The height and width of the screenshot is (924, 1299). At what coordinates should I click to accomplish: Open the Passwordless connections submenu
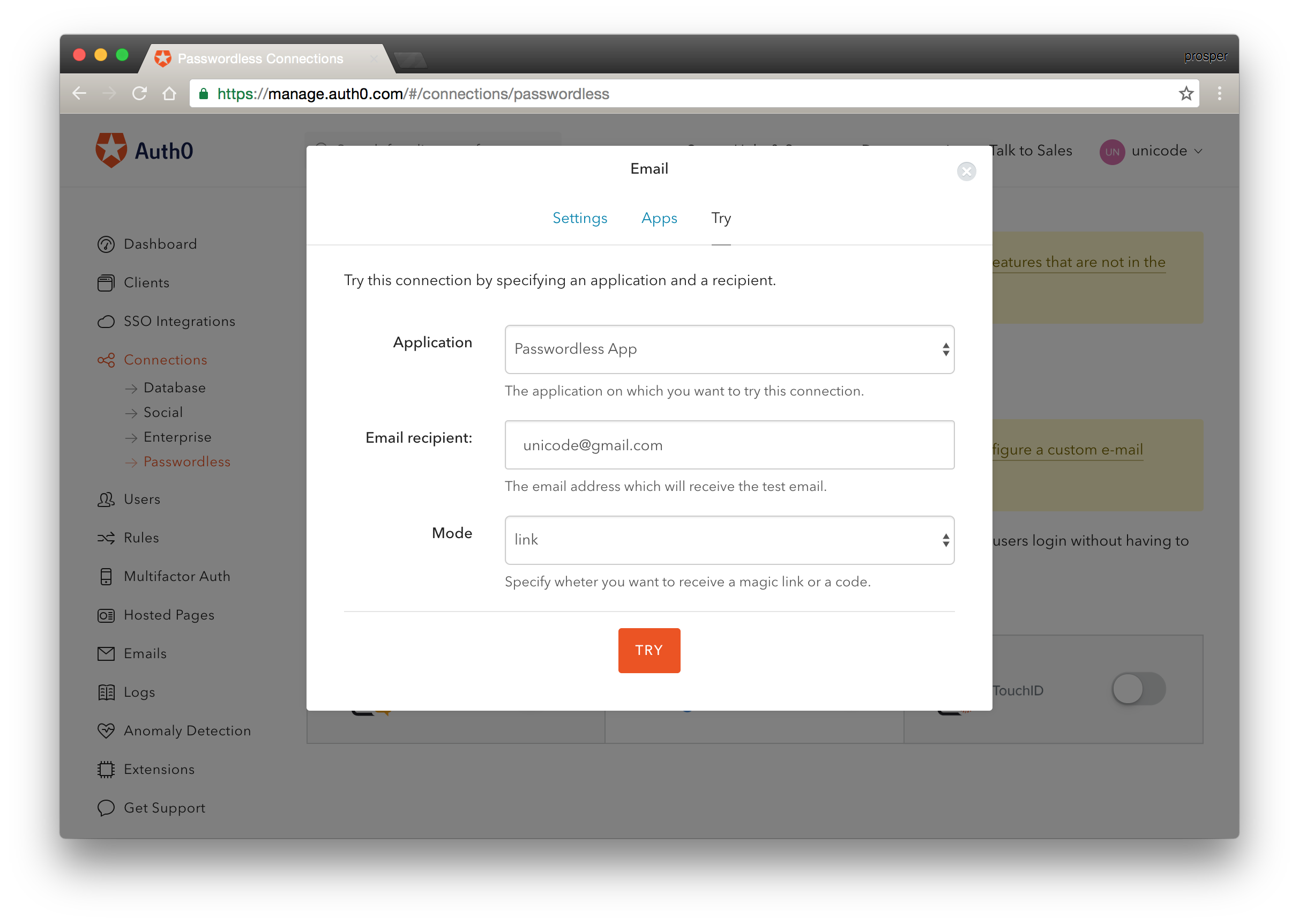pyautogui.click(x=187, y=462)
